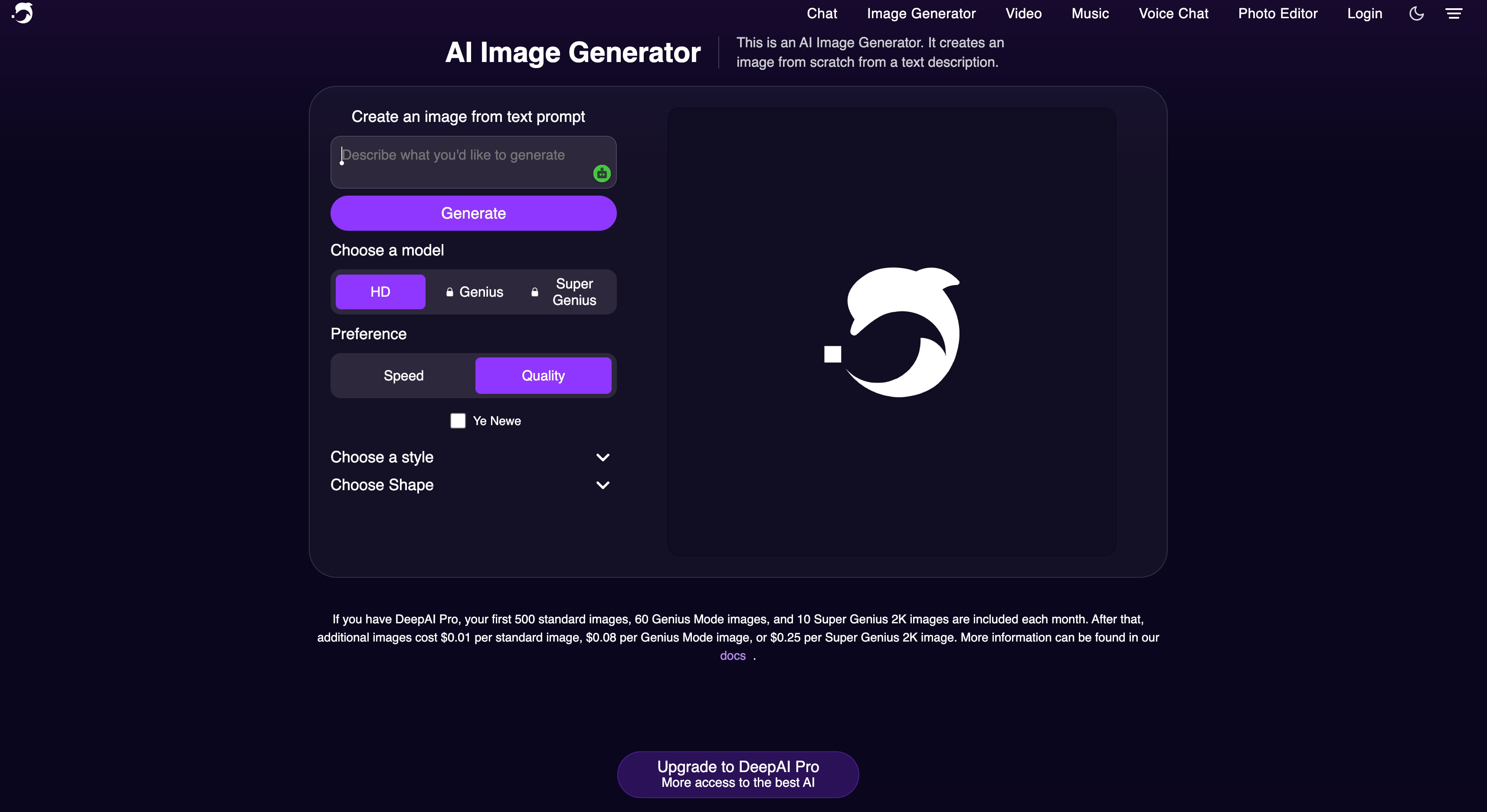
Task: Select the HD model option
Action: point(380,292)
